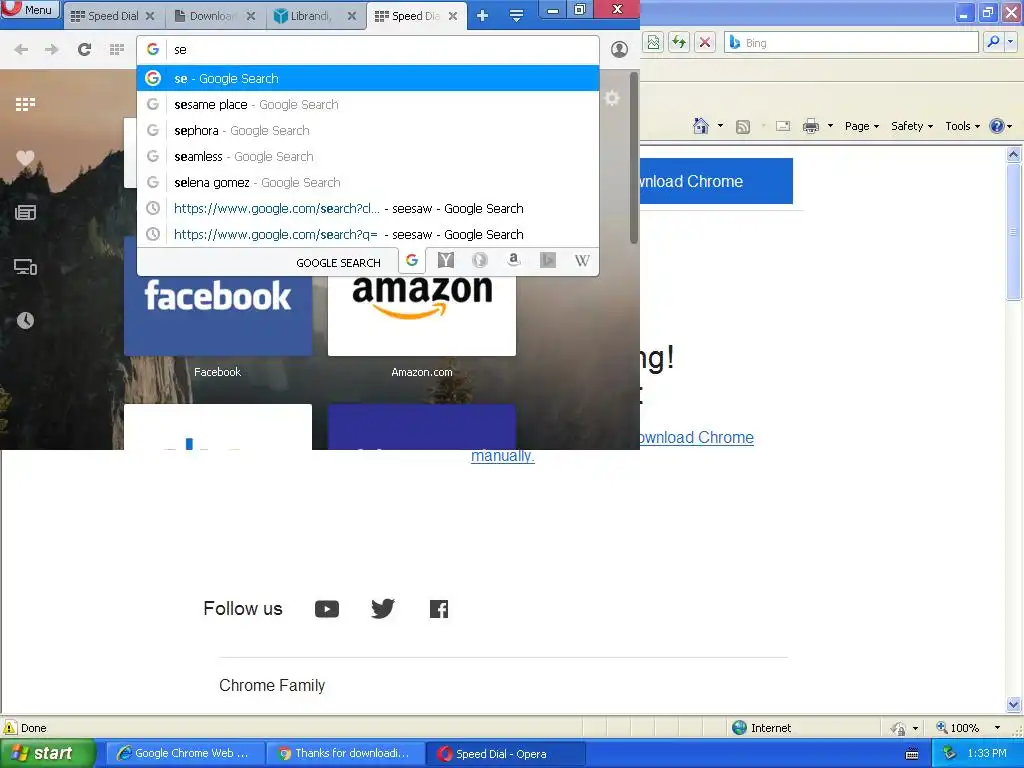Click the Opera address bar field

tap(368, 50)
